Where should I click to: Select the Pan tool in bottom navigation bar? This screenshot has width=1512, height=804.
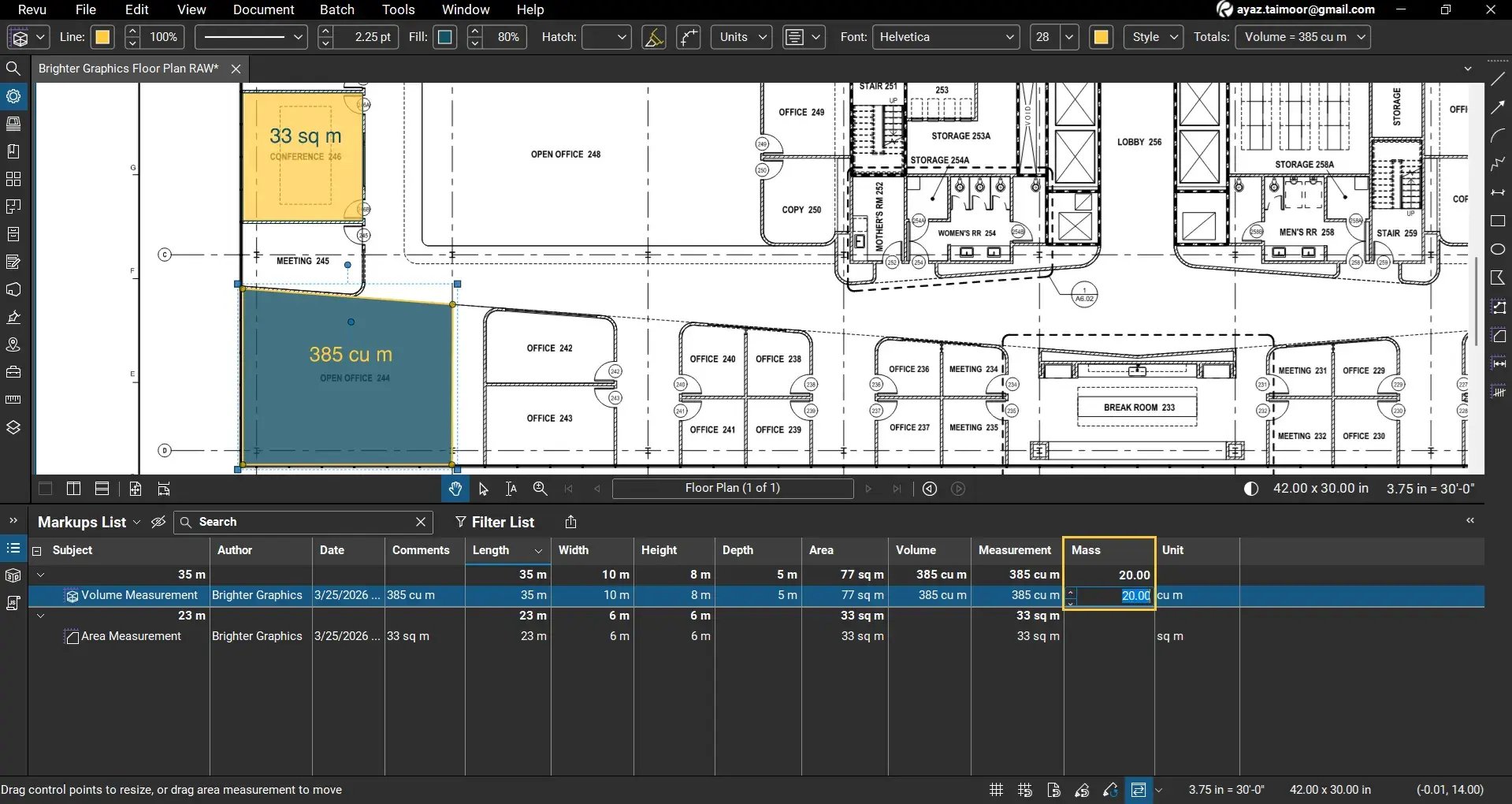pyautogui.click(x=455, y=489)
